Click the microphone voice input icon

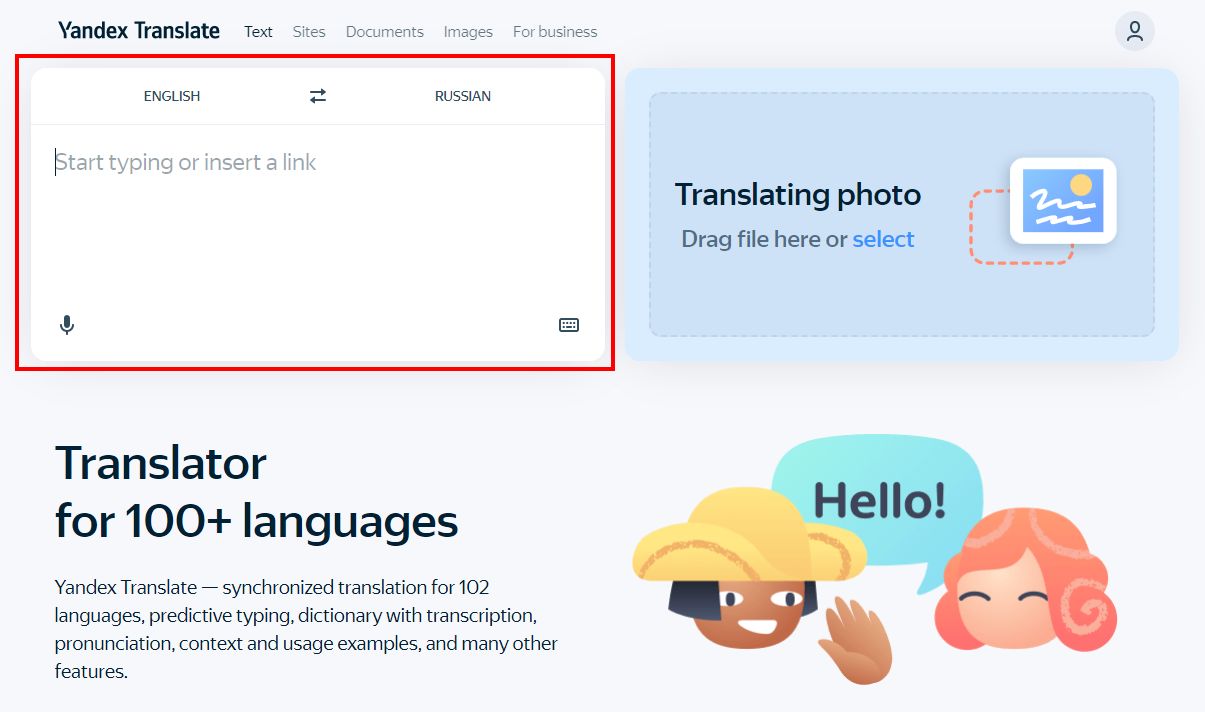pos(67,325)
